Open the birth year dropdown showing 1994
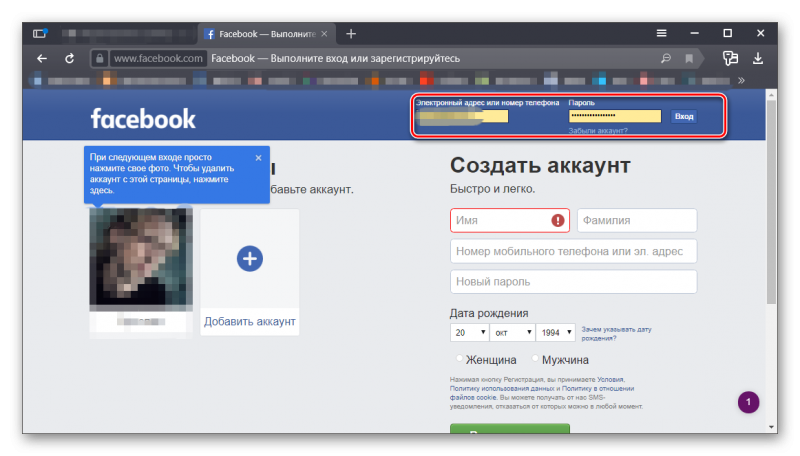 point(556,333)
